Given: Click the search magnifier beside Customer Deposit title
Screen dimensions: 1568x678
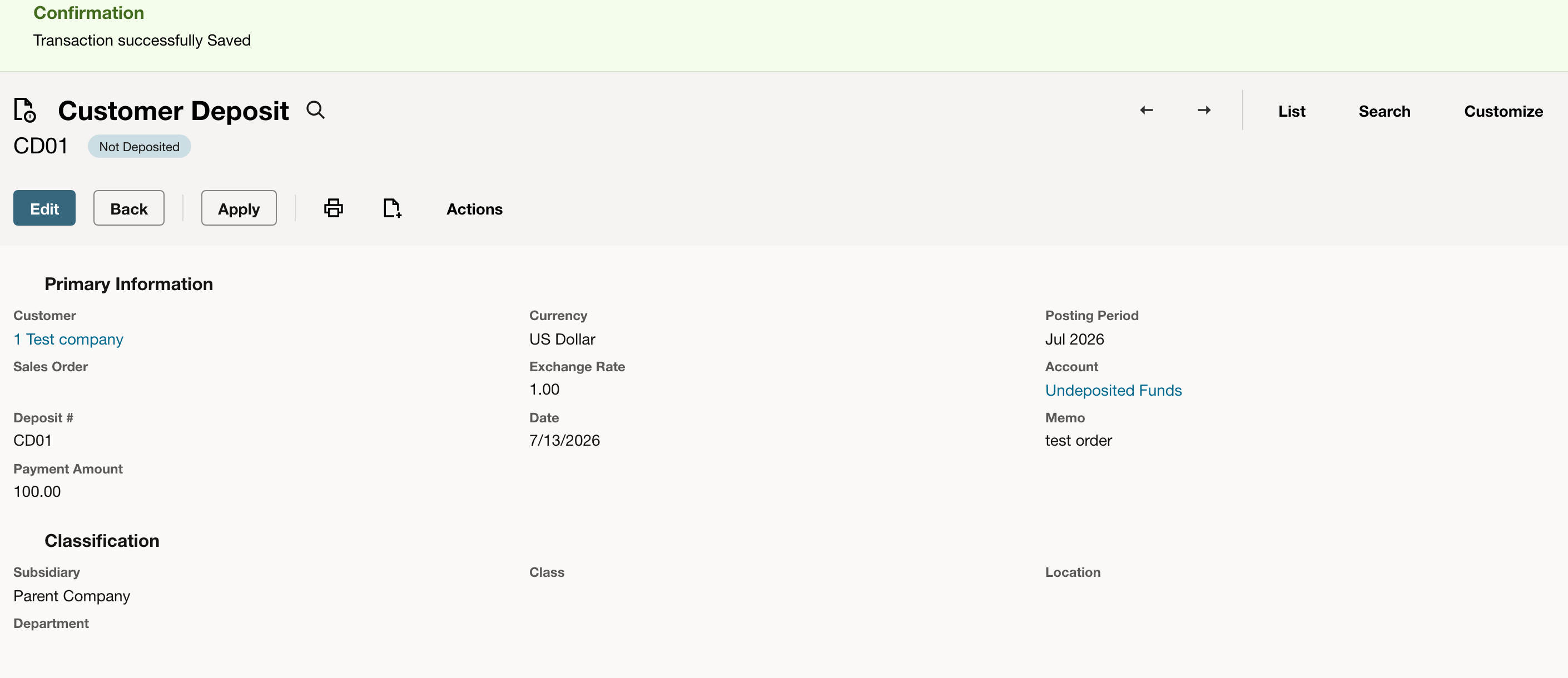Looking at the screenshot, I should [x=315, y=110].
